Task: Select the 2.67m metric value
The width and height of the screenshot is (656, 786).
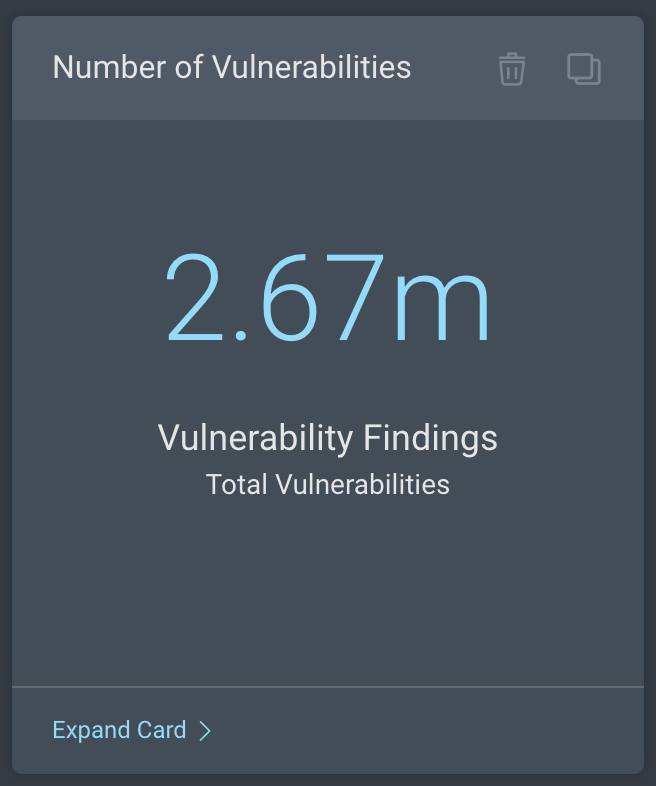Action: pyautogui.click(x=328, y=300)
